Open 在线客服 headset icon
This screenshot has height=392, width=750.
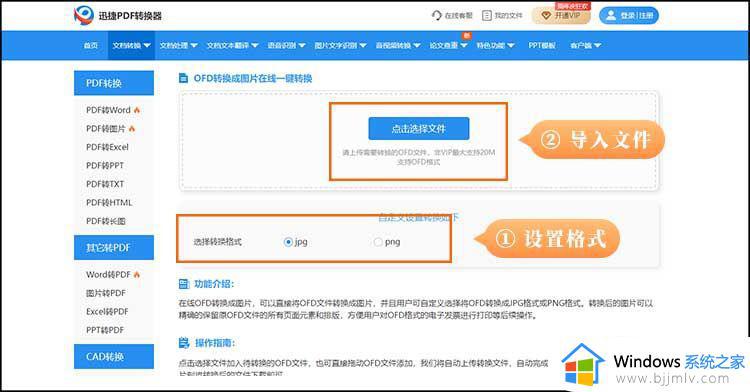436,15
